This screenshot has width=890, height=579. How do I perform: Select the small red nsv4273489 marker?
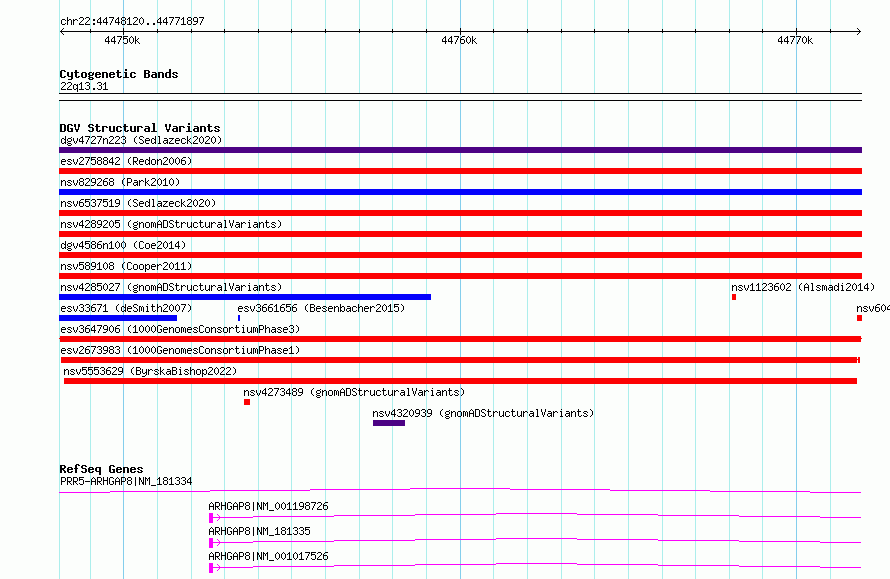tap(247, 402)
